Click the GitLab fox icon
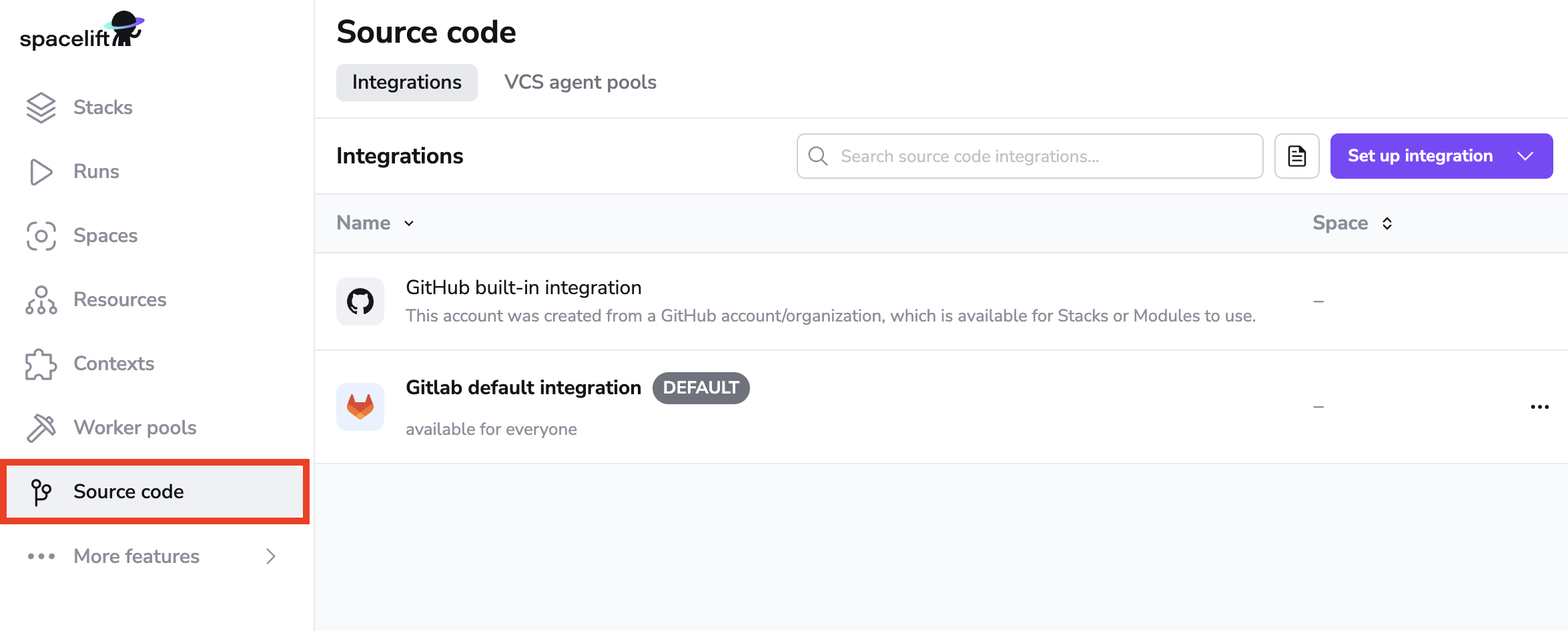1568x631 pixels. [x=360, y=406]
